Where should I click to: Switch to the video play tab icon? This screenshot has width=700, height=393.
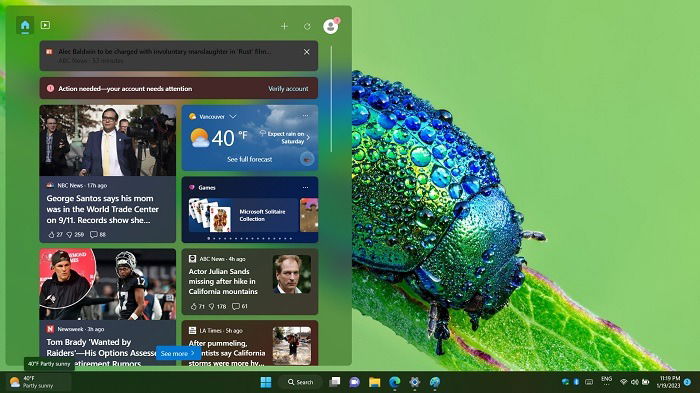point(45,25)
